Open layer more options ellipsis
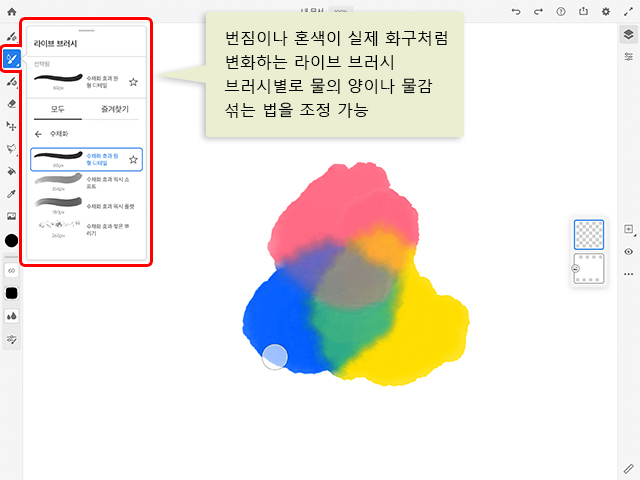 [x=628, y=273]
